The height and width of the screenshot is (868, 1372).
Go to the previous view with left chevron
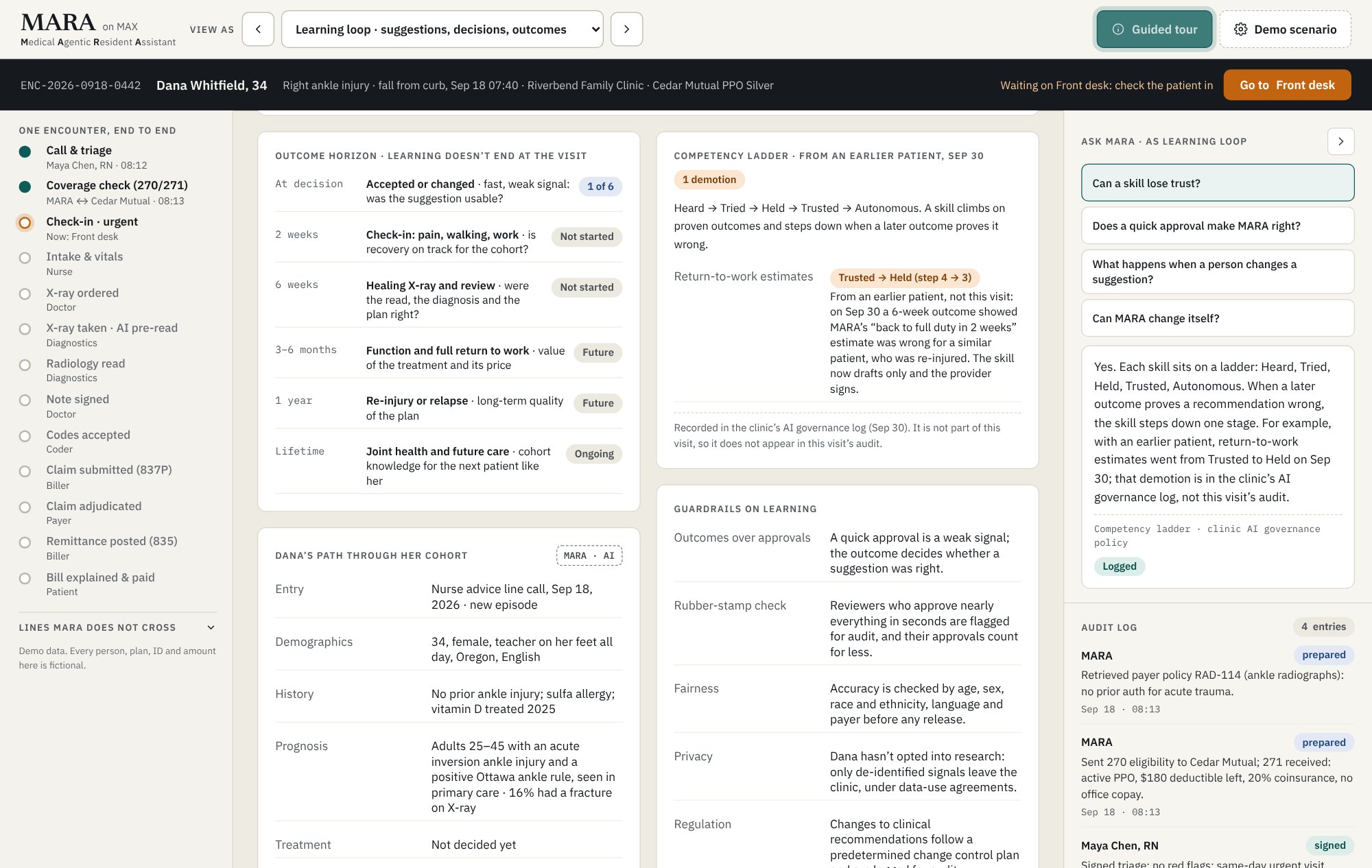click(258, 29)
